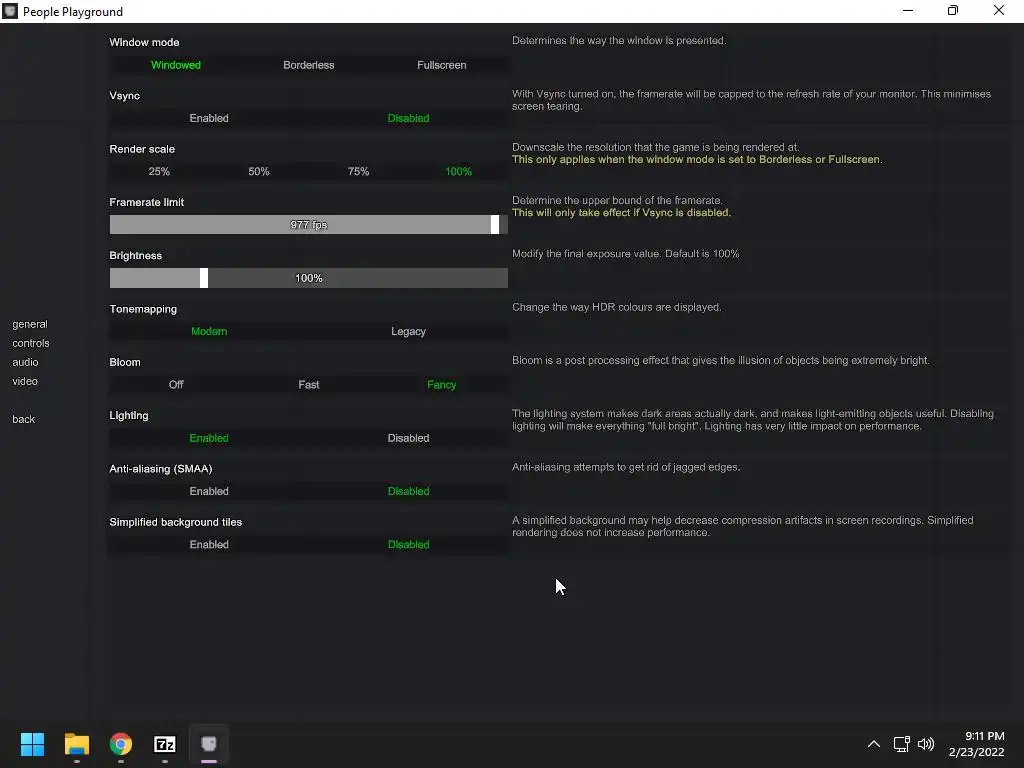The height and width of the screenshot is (768, 1024).
Task: Open the Windows Start menu
Action: (32, 744)
